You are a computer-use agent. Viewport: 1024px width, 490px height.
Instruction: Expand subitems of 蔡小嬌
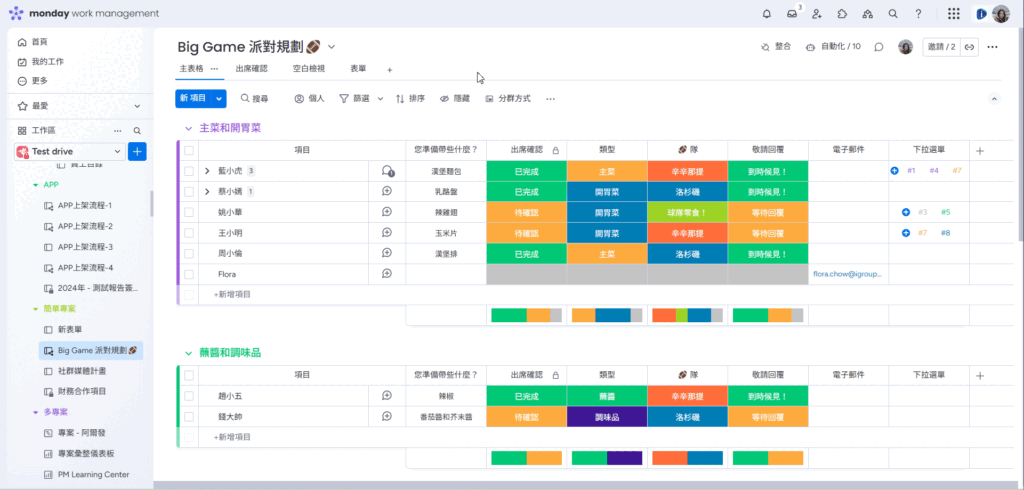207,191
